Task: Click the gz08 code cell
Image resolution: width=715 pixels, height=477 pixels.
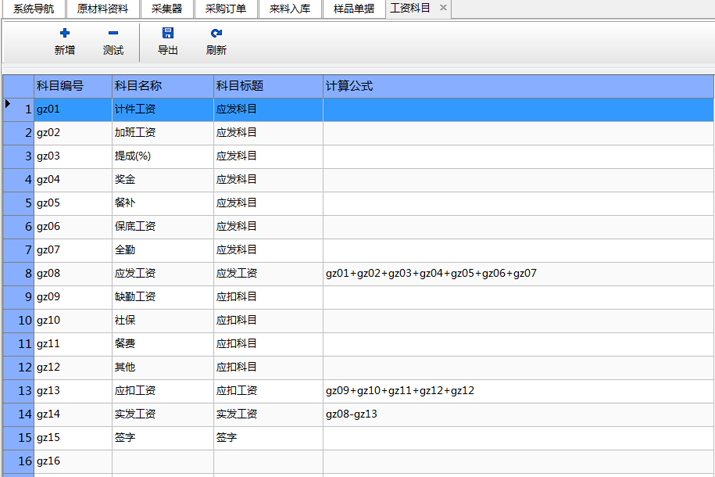Action: pos(73,274)
